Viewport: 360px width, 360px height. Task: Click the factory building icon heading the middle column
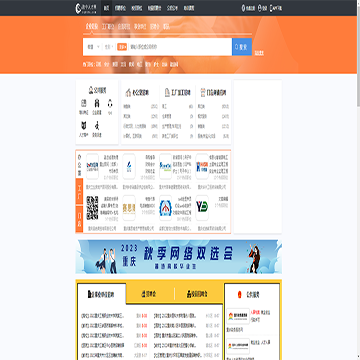167,93
